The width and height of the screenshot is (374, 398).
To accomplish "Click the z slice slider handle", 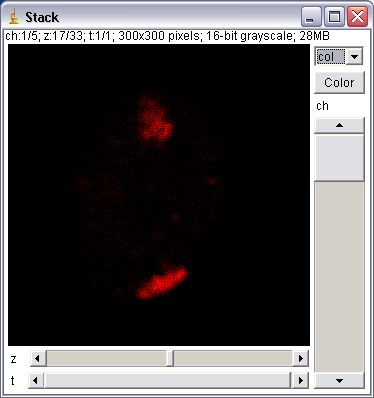I will pos(170,359).
